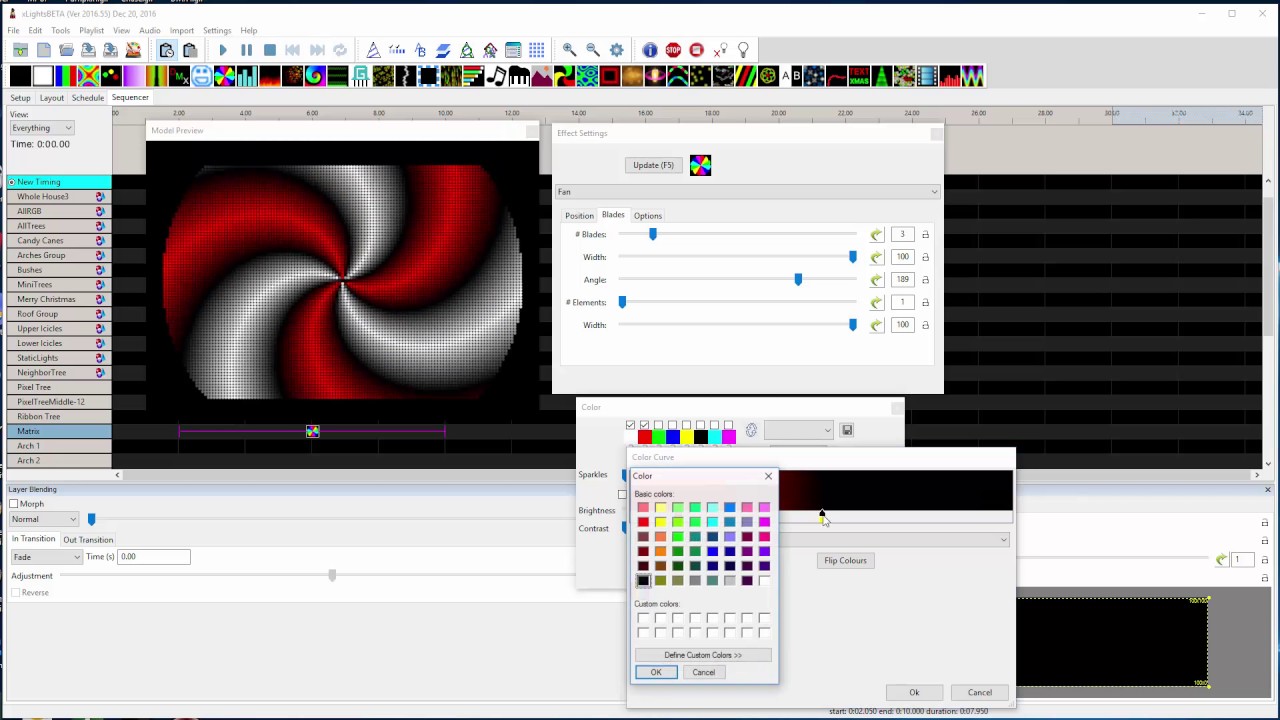This screenshot has width=1280, height=720.
Task: Toggle the checkbox above green palette color
Action: 658,425
